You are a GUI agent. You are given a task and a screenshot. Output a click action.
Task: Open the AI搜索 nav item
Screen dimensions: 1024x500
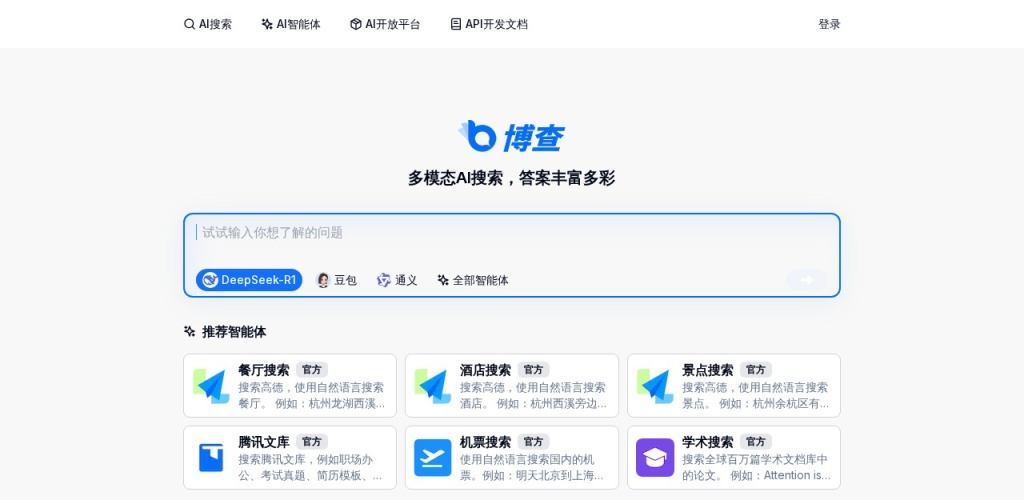pyautogui.click(x=208, y=24)
